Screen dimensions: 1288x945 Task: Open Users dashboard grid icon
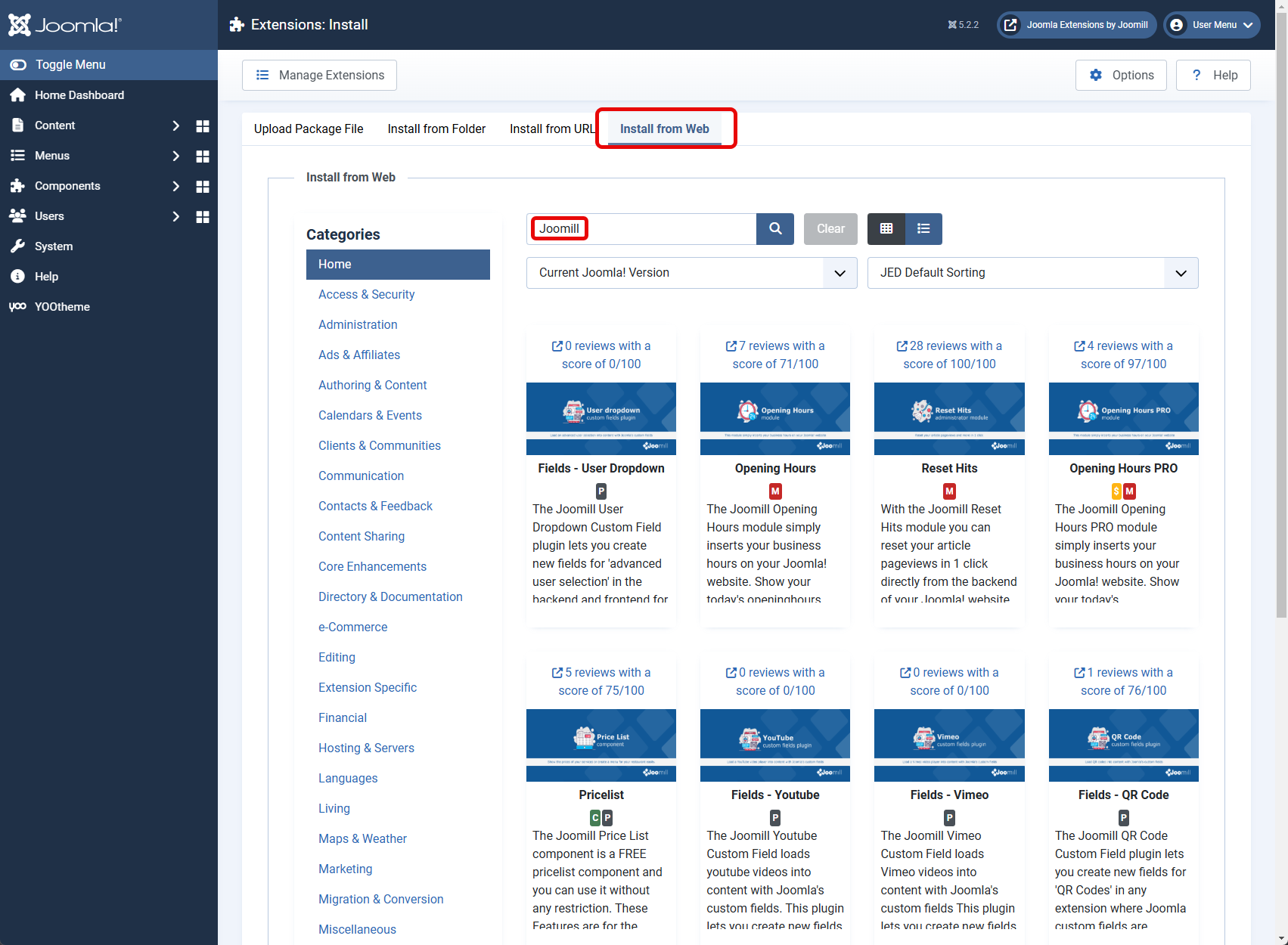click(203, 217)
